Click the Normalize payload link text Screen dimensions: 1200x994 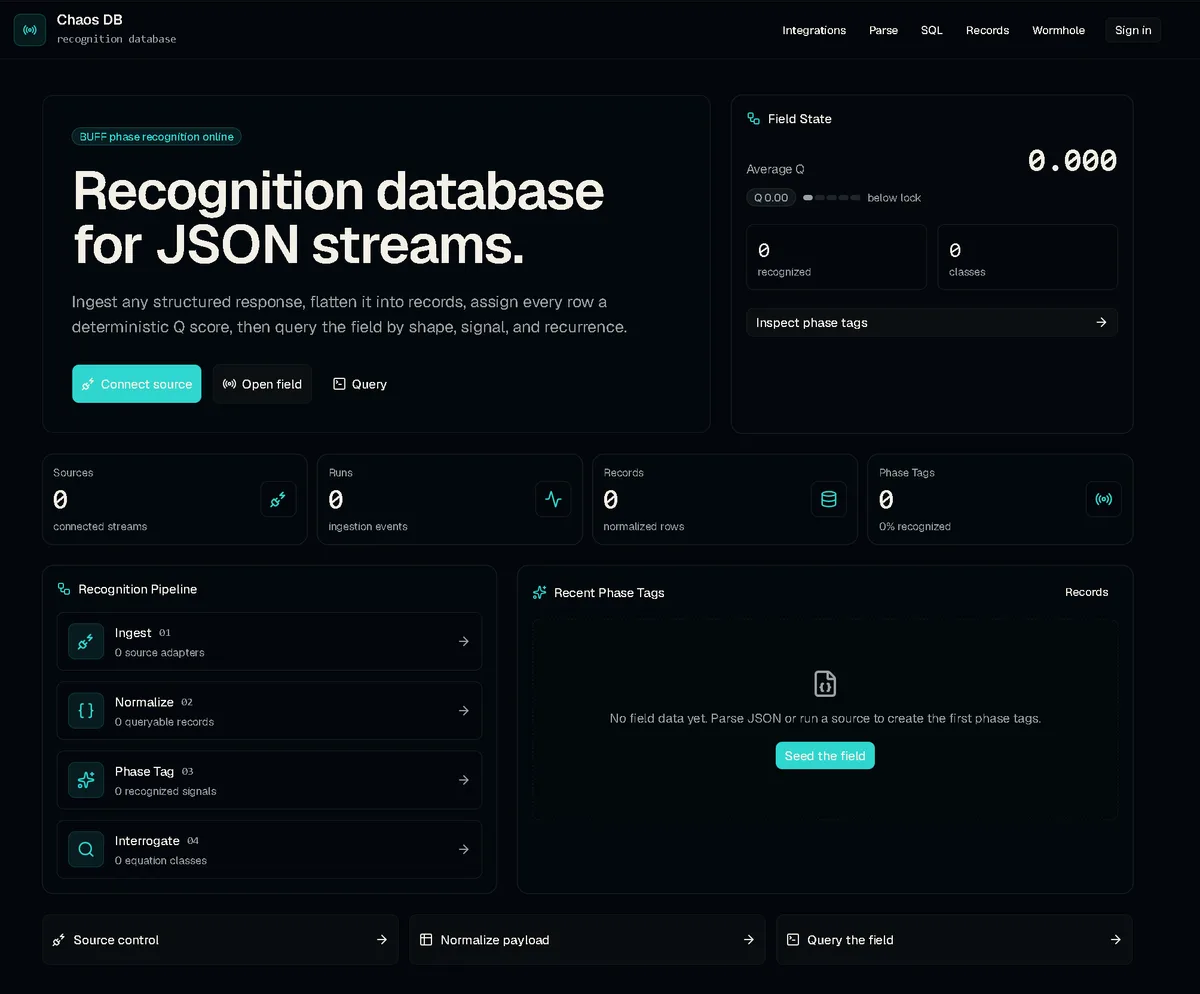pyautogui.click(x=495, y=940)
